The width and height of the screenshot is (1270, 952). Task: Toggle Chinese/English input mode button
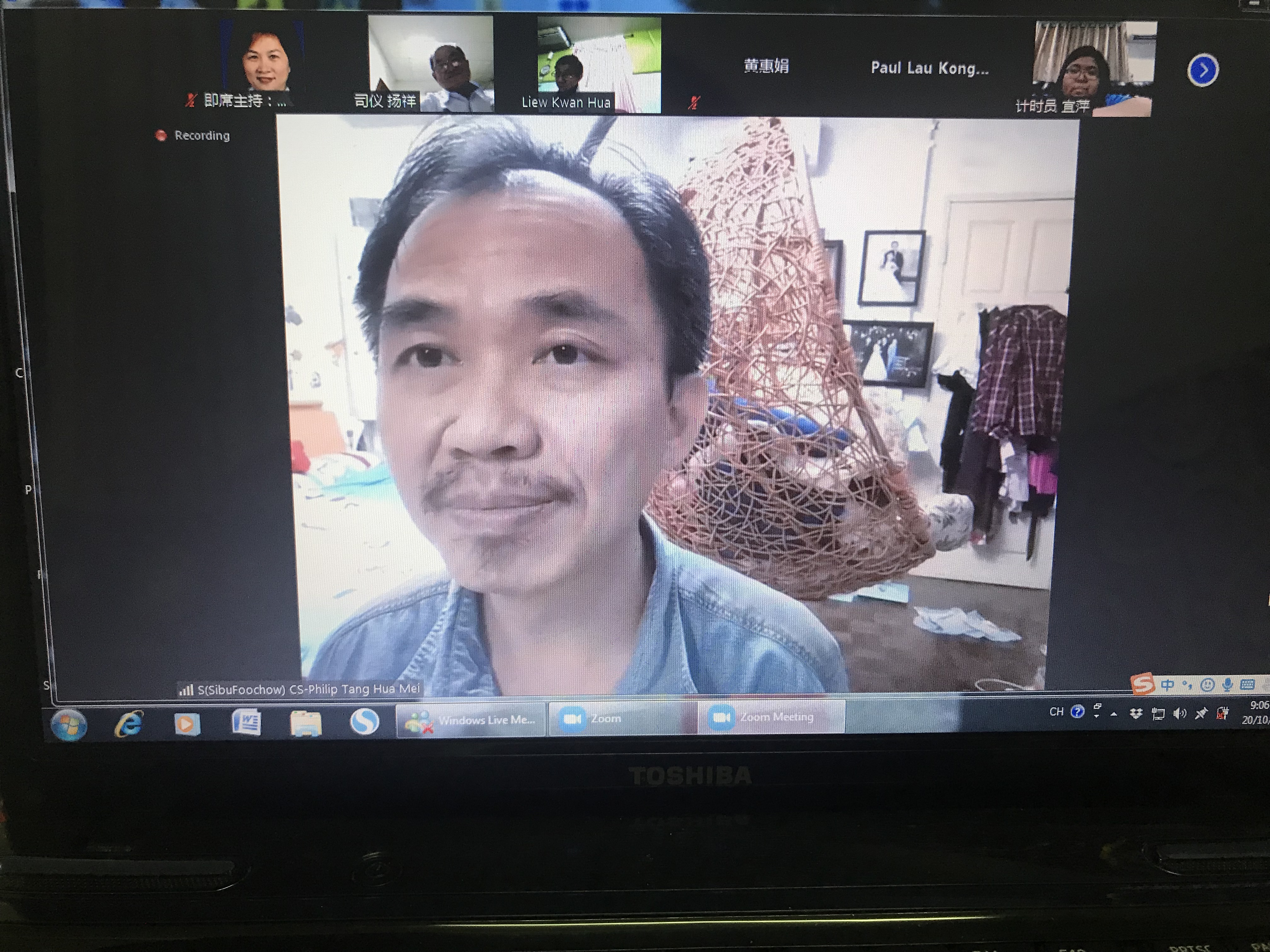pyautogui.click(x=1167, y=685)
